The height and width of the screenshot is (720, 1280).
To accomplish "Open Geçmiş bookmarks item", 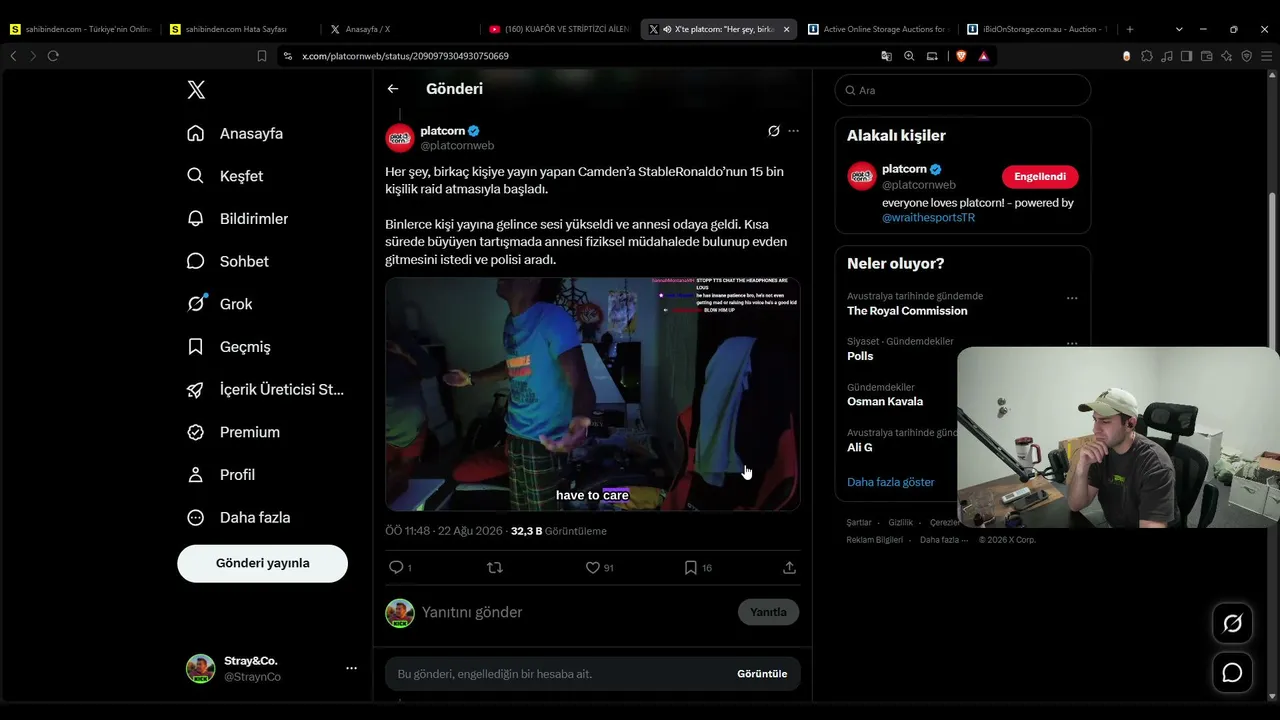I will pos(229,346).
